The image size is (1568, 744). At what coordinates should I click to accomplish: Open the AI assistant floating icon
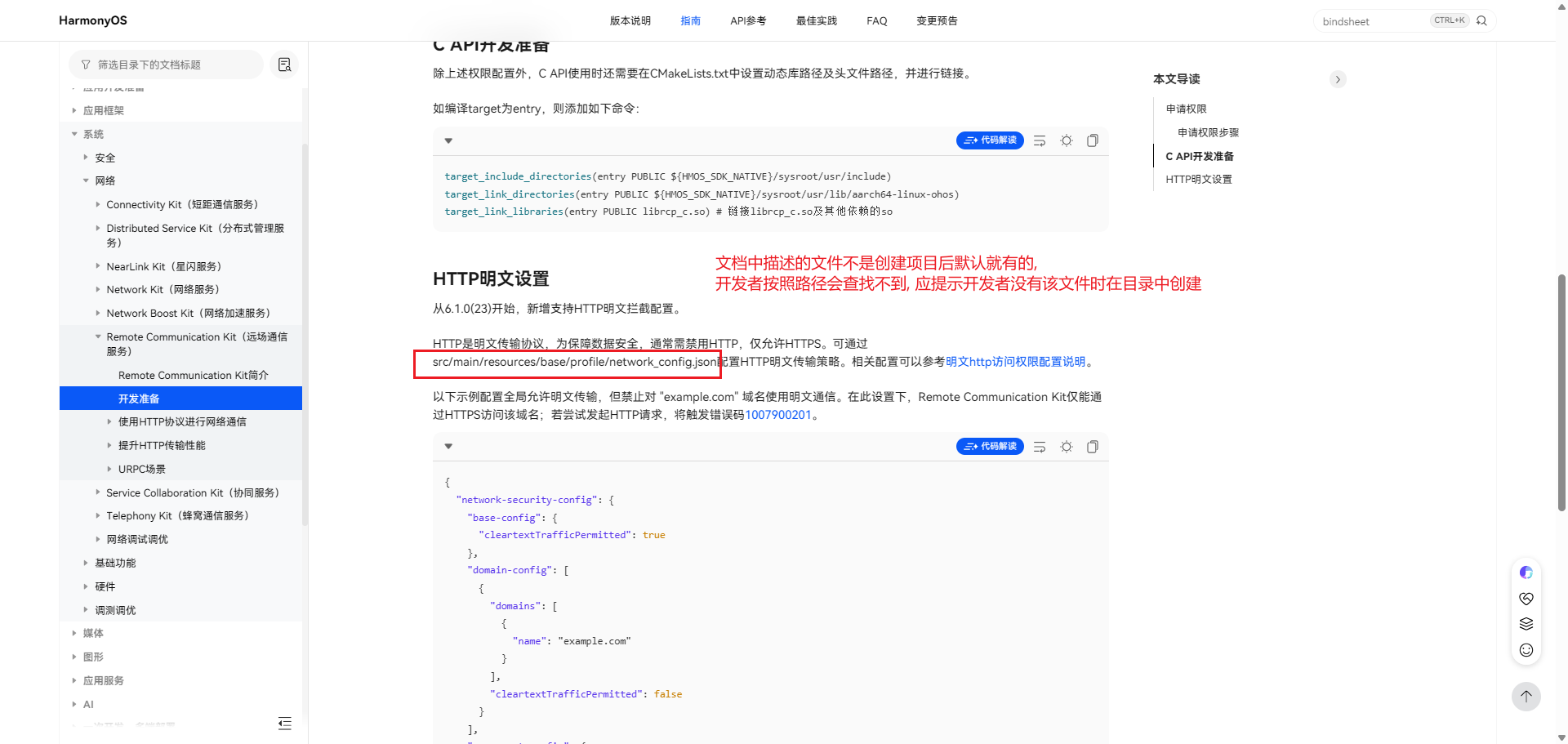coord(1526,572)
